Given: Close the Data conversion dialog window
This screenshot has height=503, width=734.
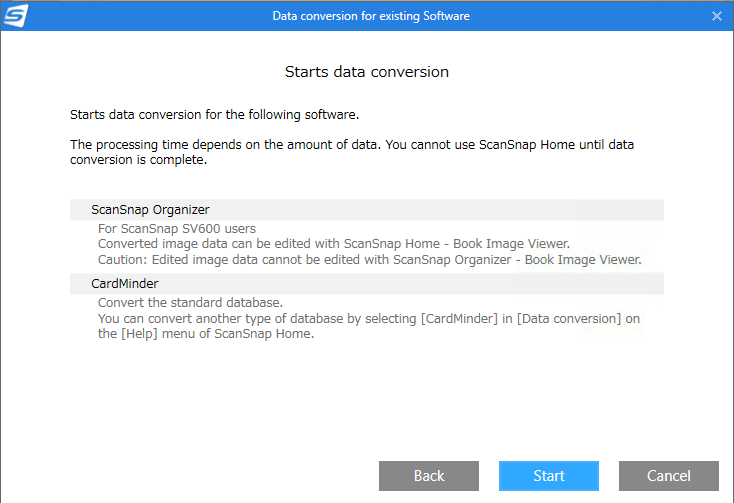Looking at the screenshot, I should click(716, 16).
